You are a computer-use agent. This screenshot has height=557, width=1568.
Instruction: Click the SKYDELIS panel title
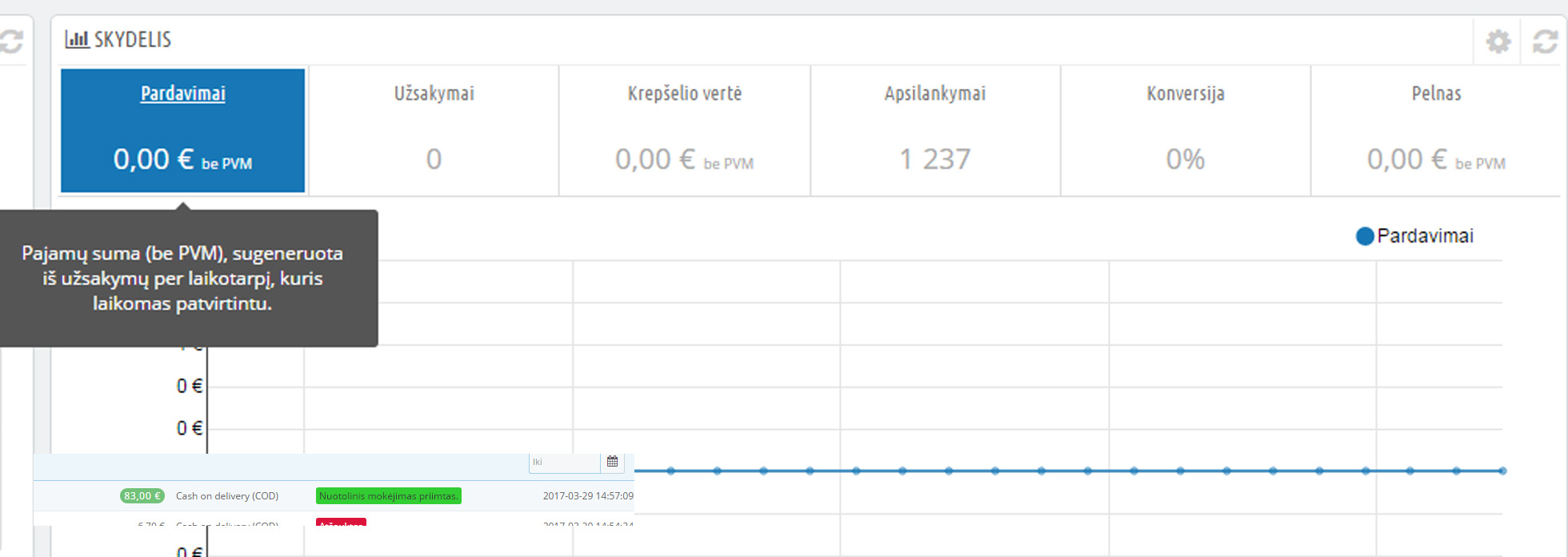pos(133,39)
